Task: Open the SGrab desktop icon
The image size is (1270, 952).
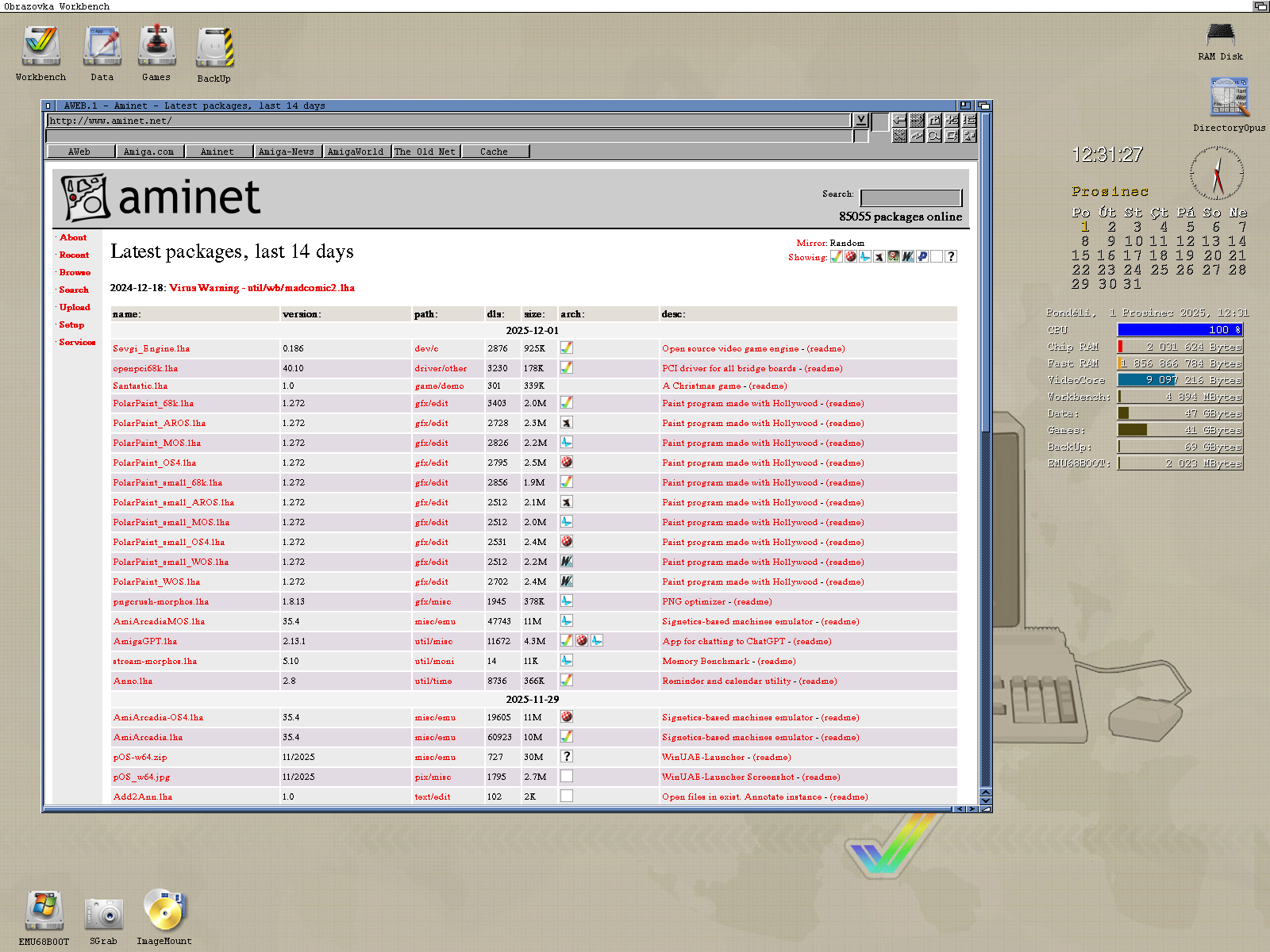Action: (x=104, y=914)
